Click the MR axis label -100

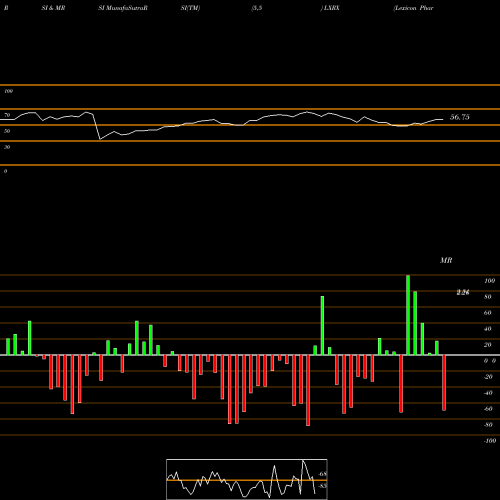(490, 441)
